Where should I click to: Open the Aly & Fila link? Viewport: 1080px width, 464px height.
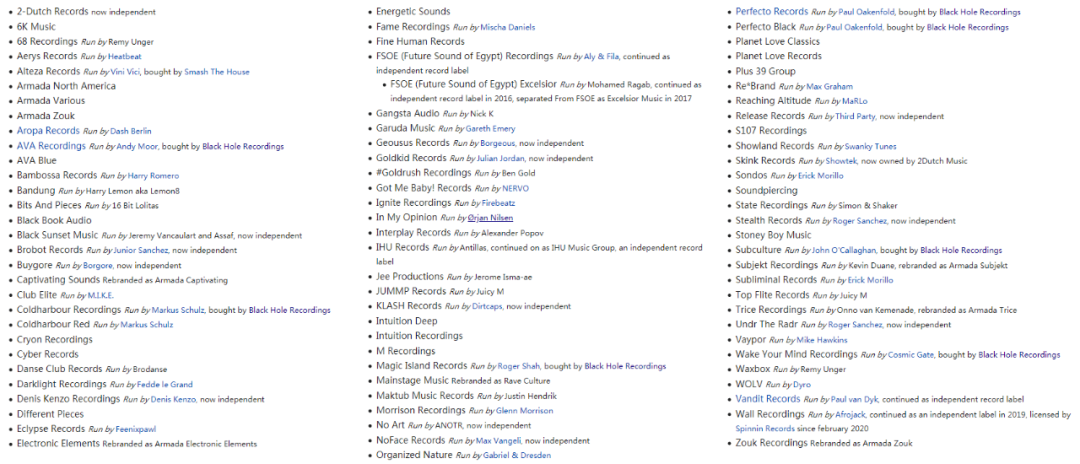pos(603,56)
